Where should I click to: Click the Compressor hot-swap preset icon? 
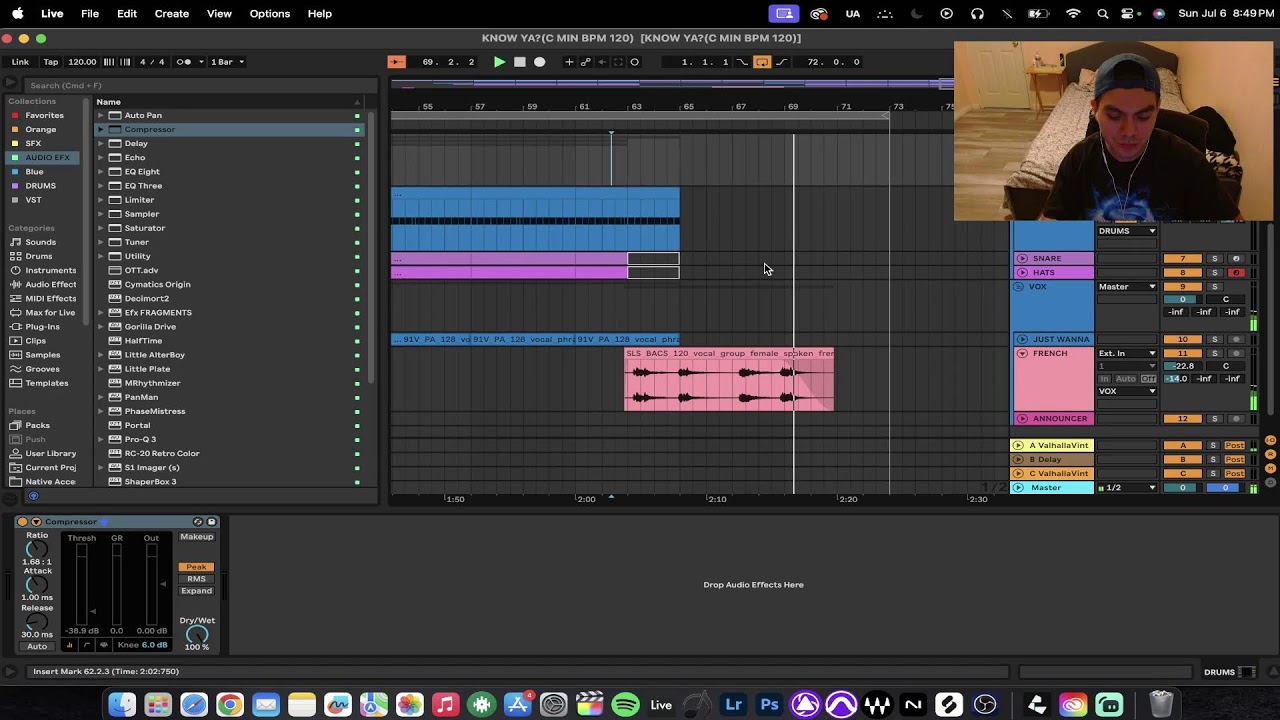[198, 522]
